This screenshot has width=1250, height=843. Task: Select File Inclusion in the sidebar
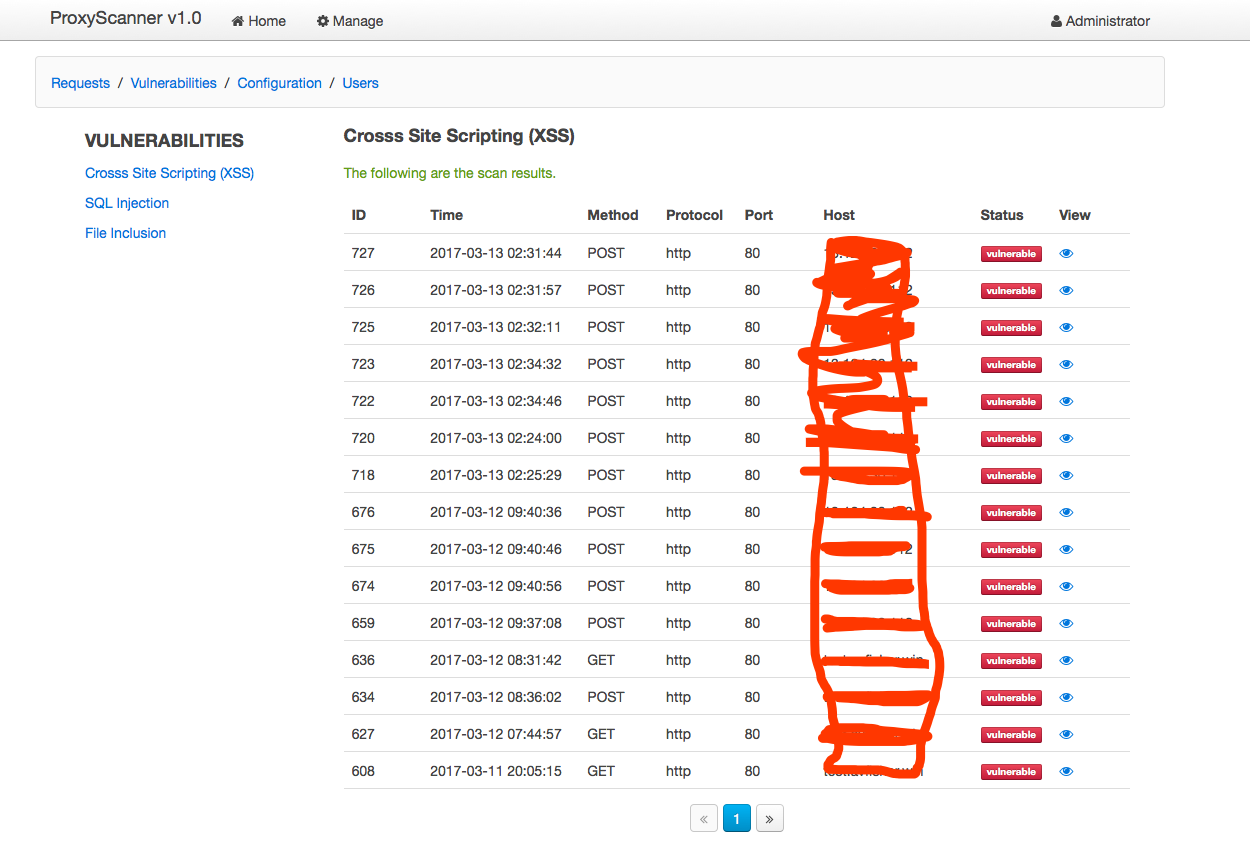pos(125,233)
